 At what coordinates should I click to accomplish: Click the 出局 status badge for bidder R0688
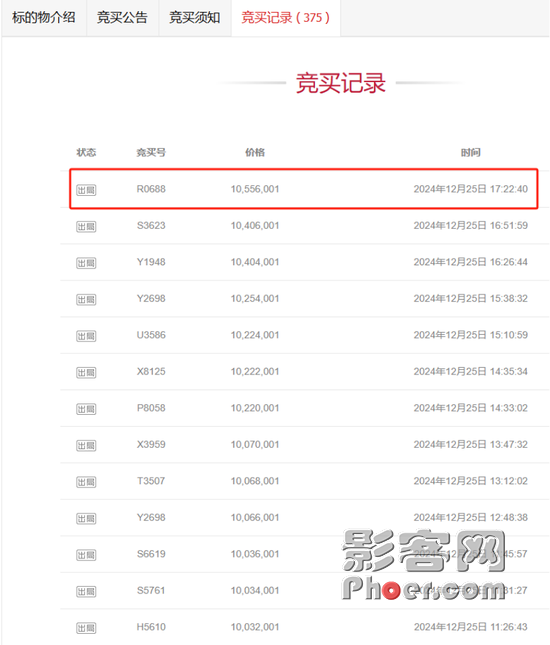point(86,190)
